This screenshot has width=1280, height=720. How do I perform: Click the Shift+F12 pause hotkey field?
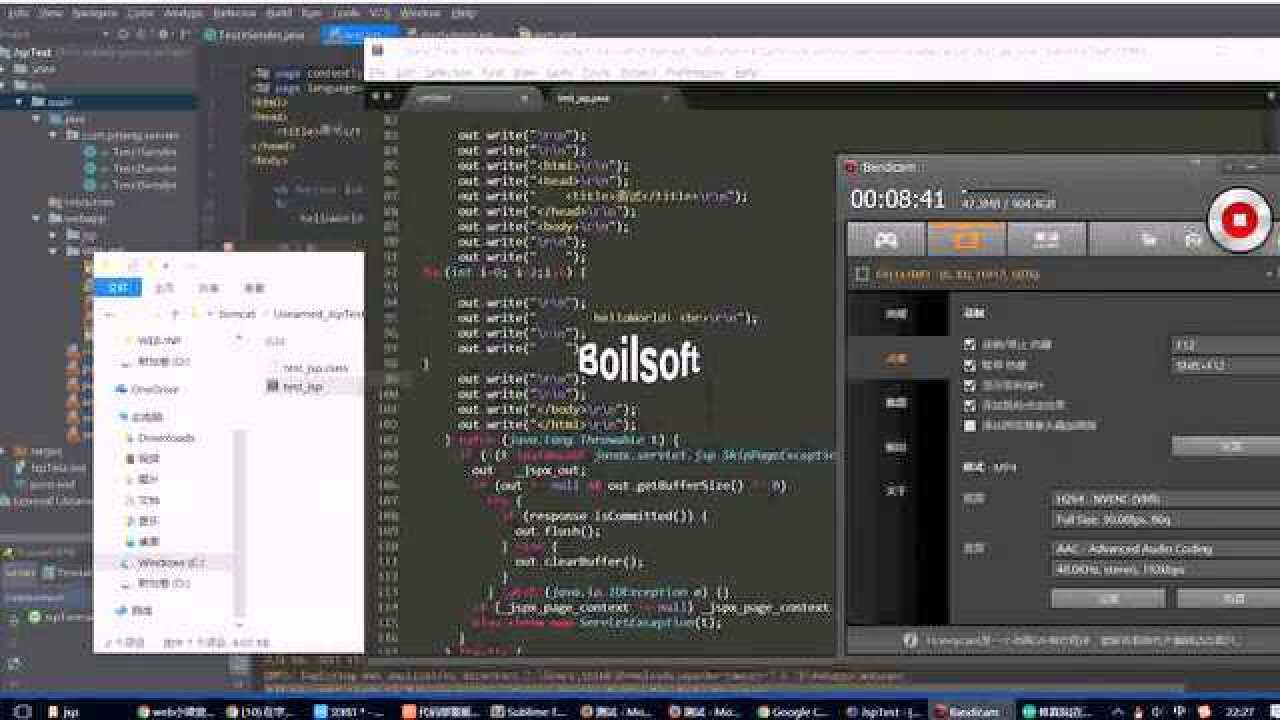click(x=1226, y=365)
